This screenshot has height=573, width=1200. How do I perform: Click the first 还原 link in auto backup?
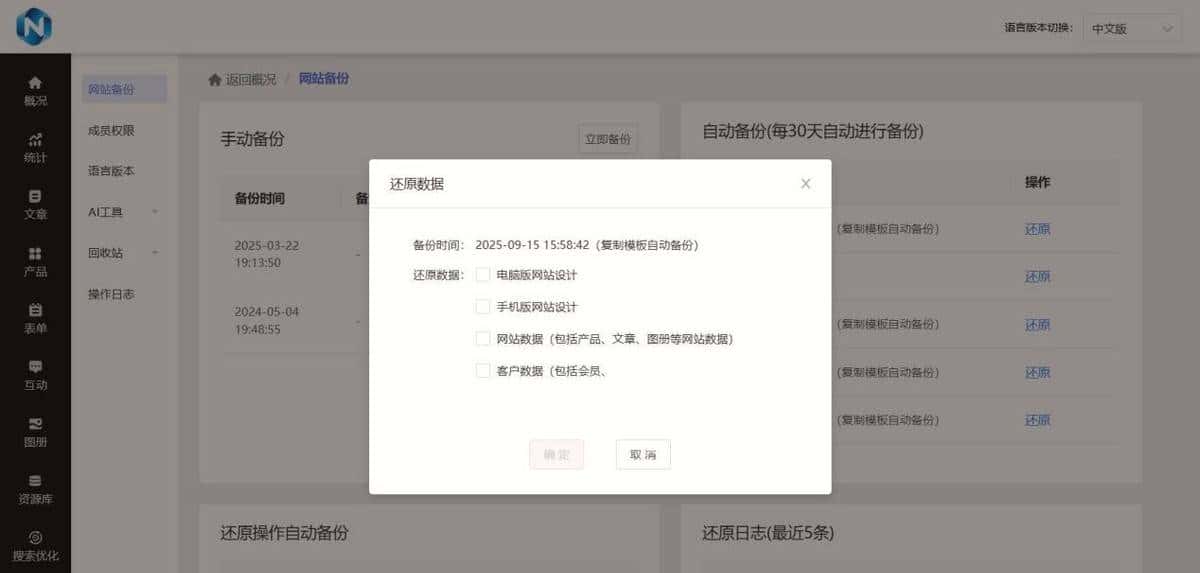click(1038, 229)
